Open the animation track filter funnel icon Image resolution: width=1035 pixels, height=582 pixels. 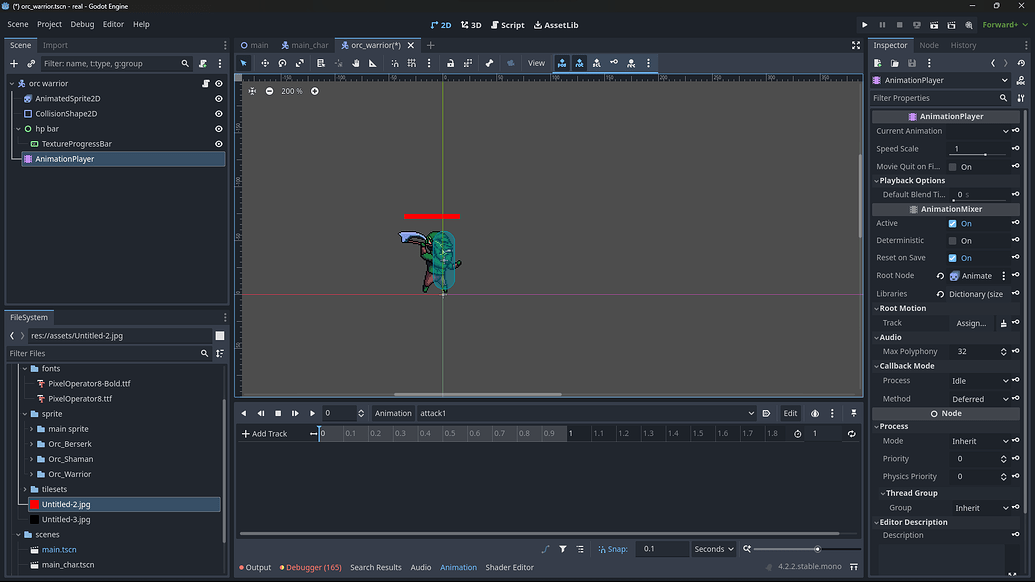(562, 549)
